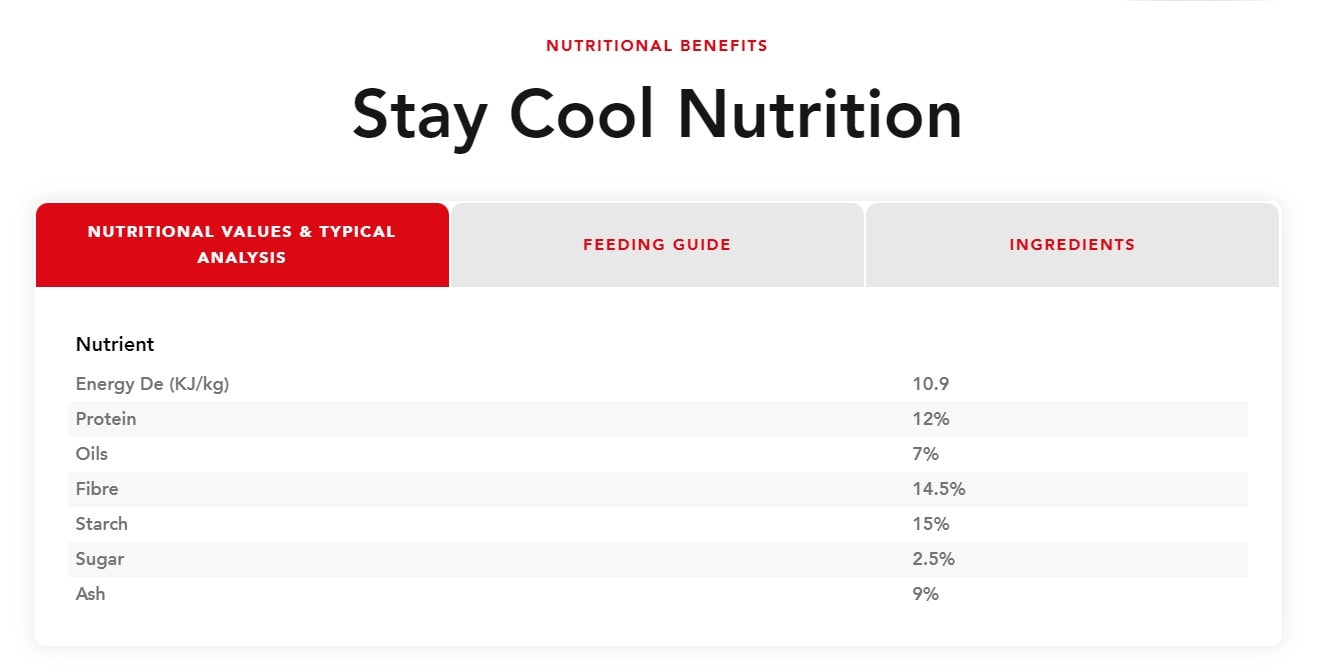Click the 12% protein value
The width and height of the screenshot is (1318, 671).
click(930, 419)
